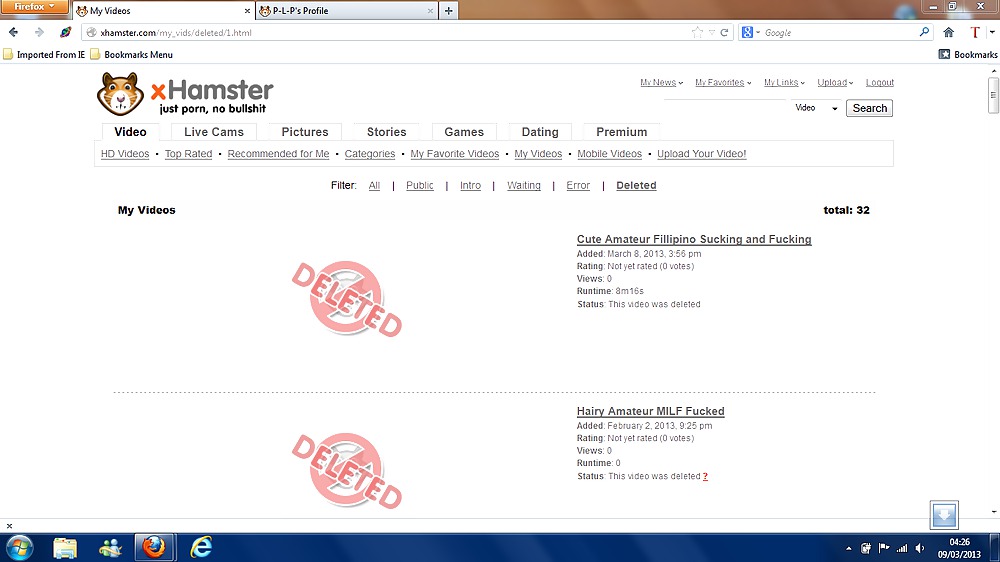The image size is (1000, 562).
Task: Filter videos by the Waiting link
Action: tap(524, 186)
